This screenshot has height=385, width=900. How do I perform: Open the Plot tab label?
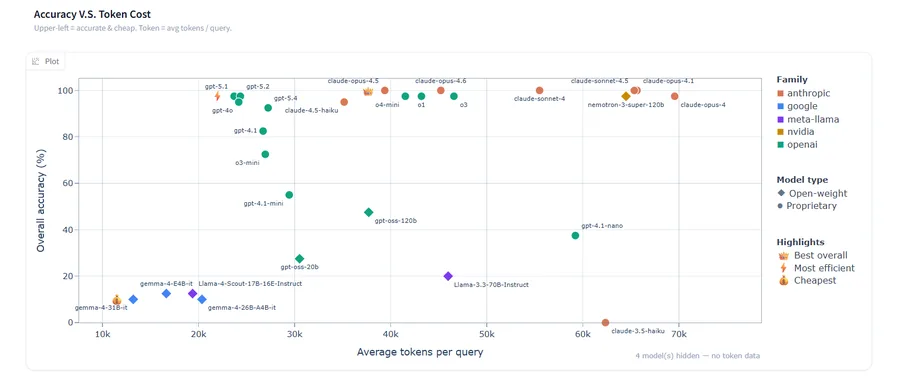point(52,61)
